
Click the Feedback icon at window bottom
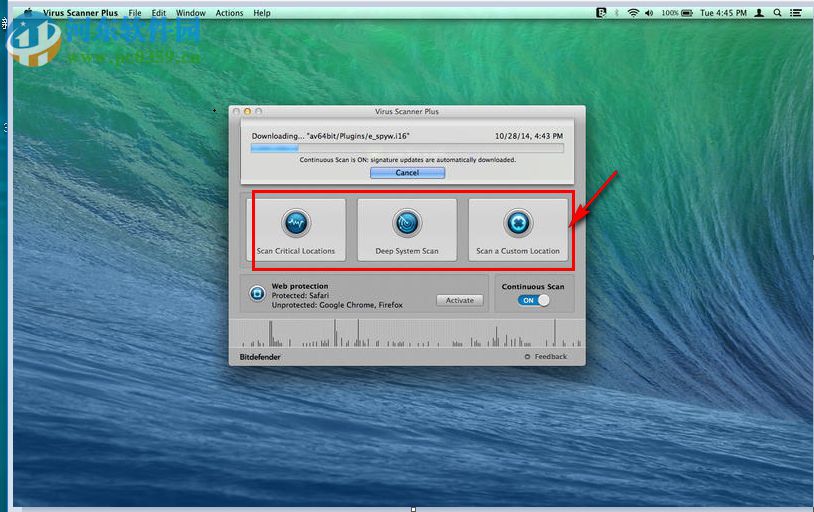tap(527, 357)
